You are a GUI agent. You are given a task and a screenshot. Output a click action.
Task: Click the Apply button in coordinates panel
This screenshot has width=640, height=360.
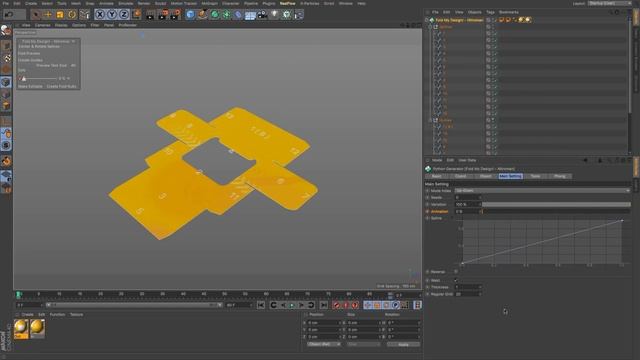point(403,344)
